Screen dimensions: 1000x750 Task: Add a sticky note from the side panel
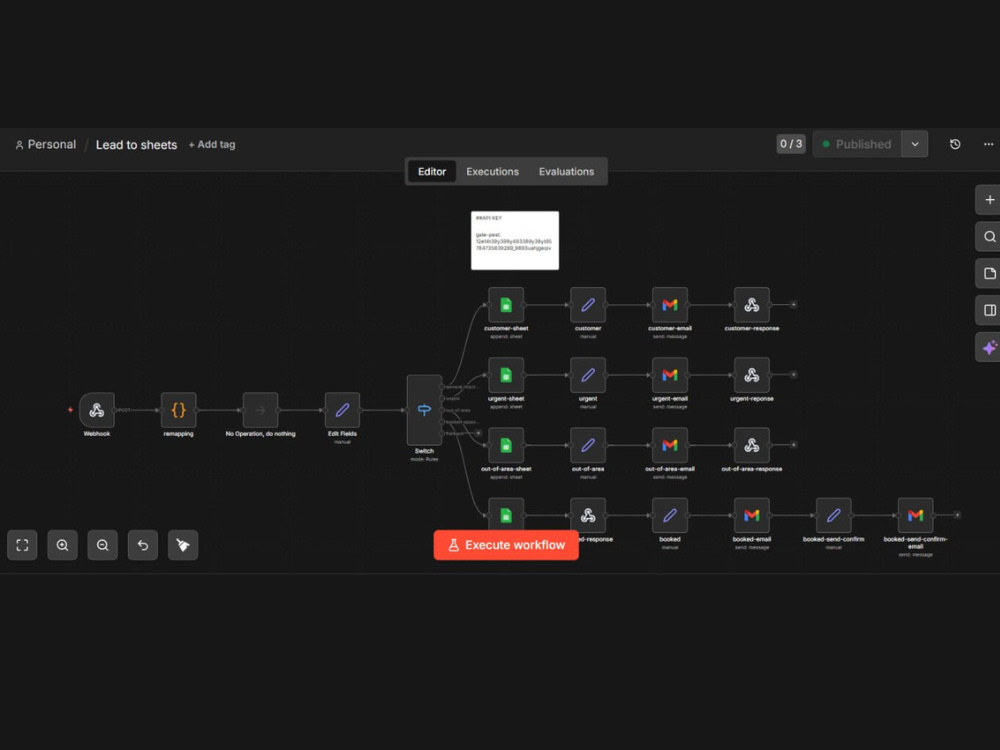[989, 274]
